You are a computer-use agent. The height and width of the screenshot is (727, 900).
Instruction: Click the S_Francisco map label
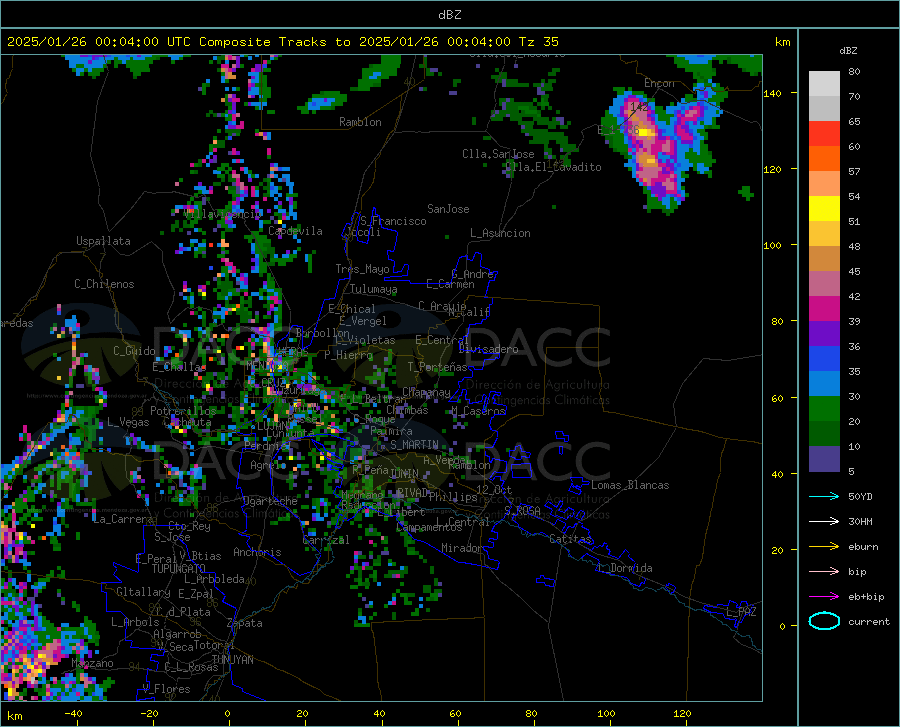coord(393,221)
